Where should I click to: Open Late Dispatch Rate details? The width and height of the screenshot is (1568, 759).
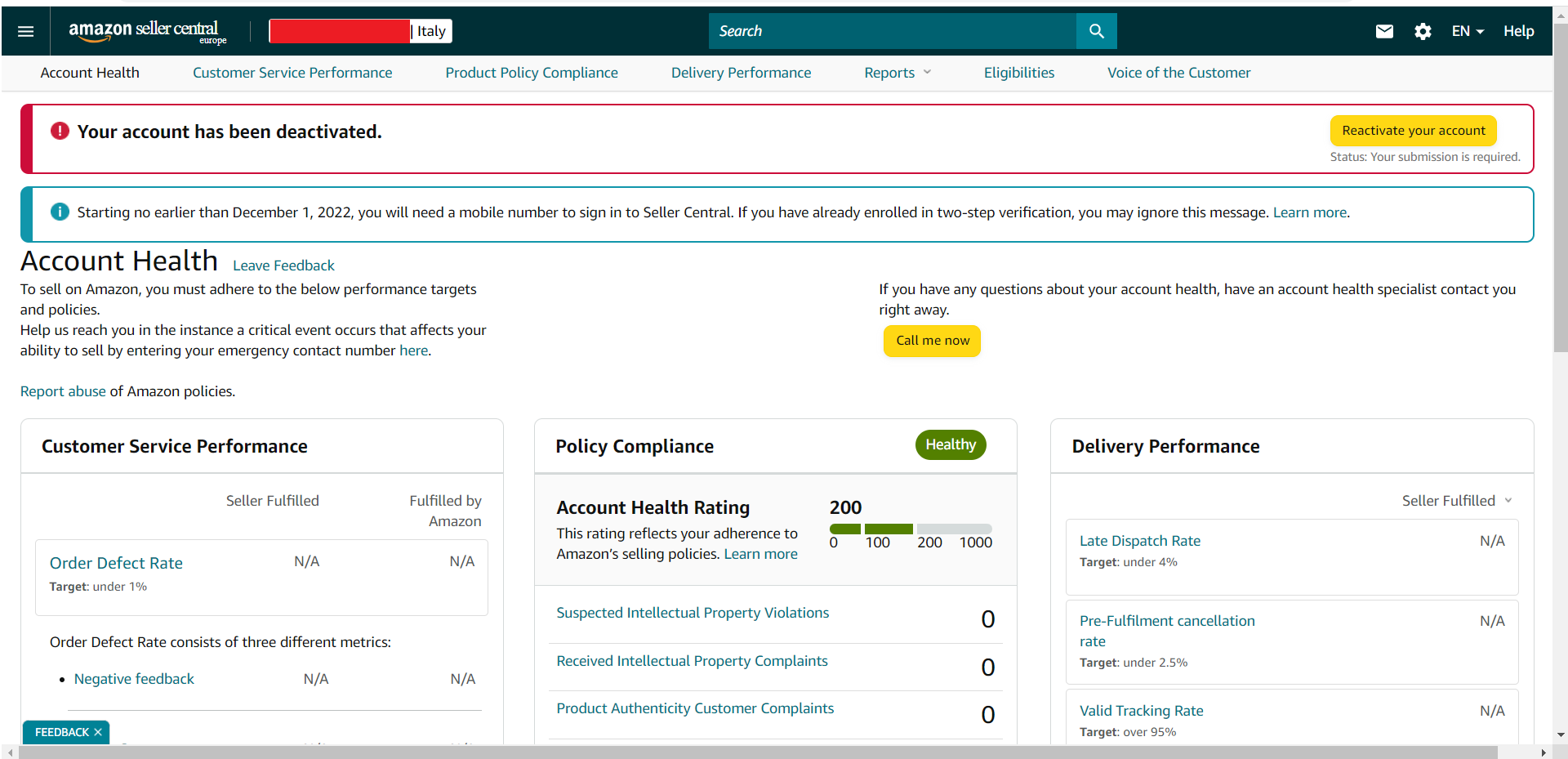pos(1140,541)
